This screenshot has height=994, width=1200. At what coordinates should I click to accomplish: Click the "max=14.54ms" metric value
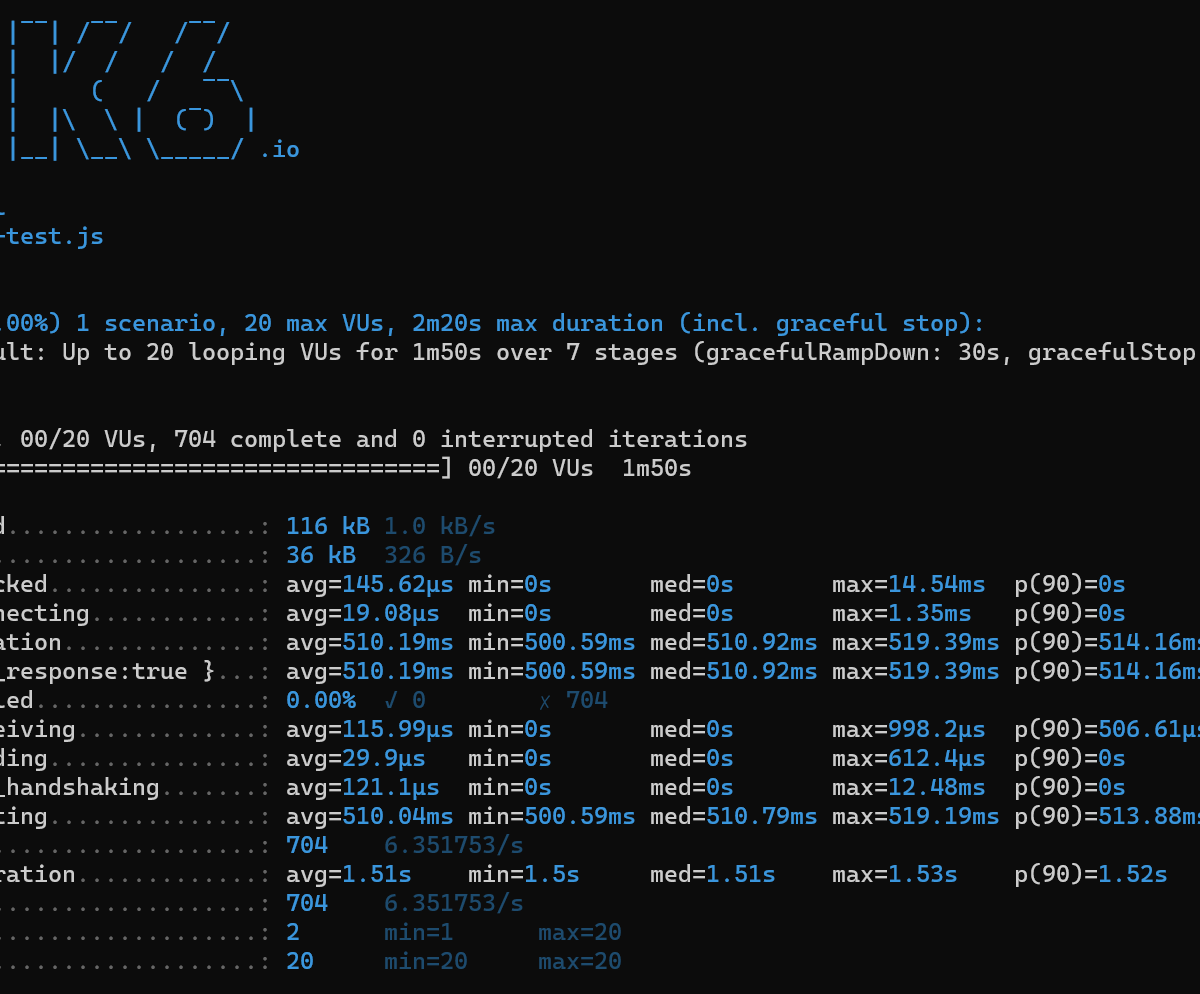coord(908,584)
